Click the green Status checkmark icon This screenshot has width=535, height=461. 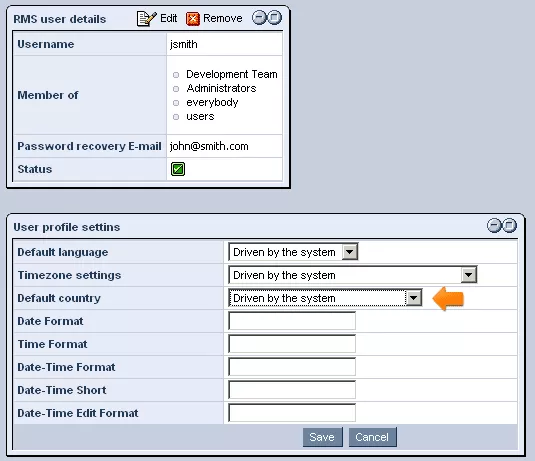178,169
